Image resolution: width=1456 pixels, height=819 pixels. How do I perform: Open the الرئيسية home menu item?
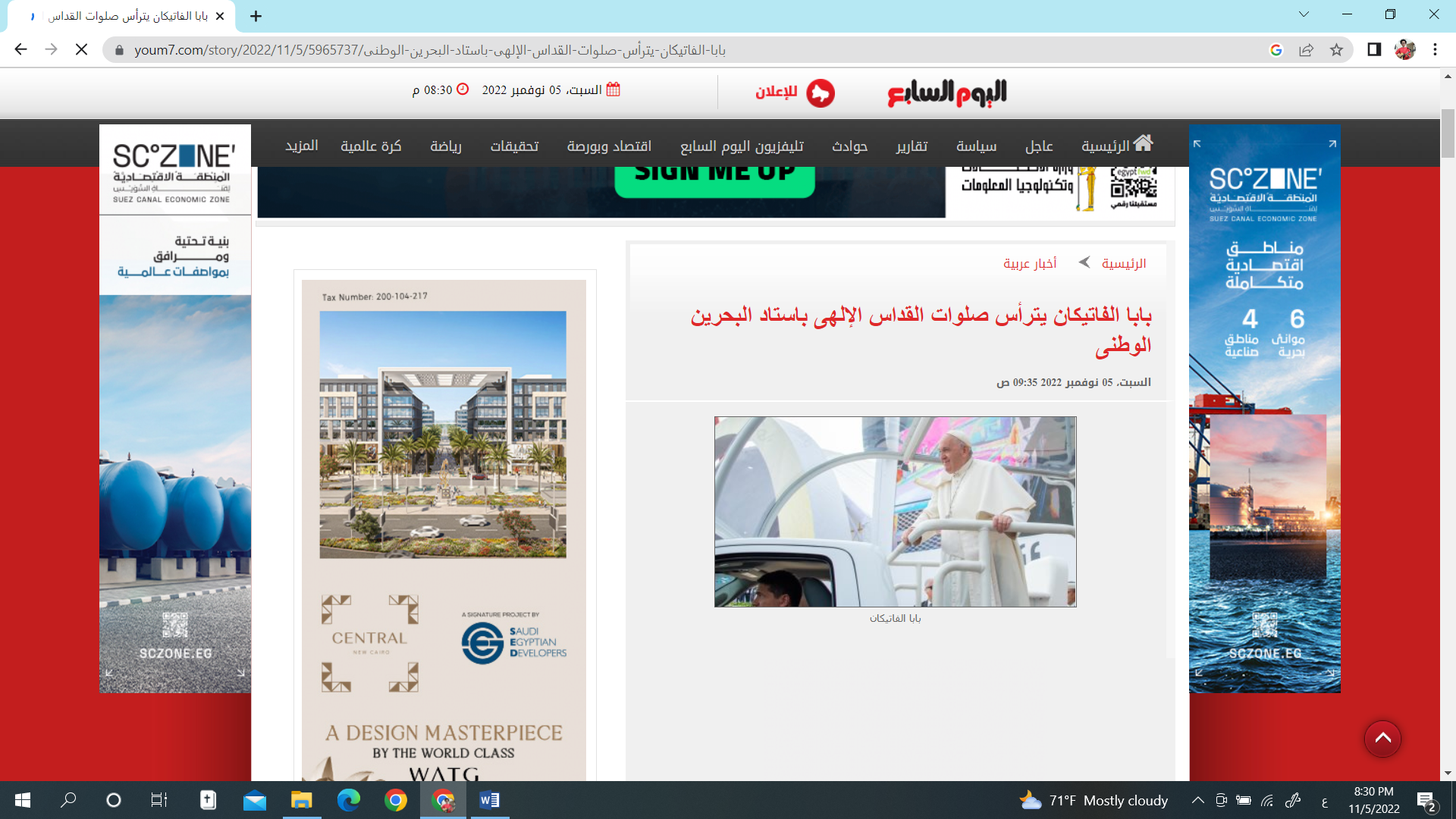coord(1117,145)
